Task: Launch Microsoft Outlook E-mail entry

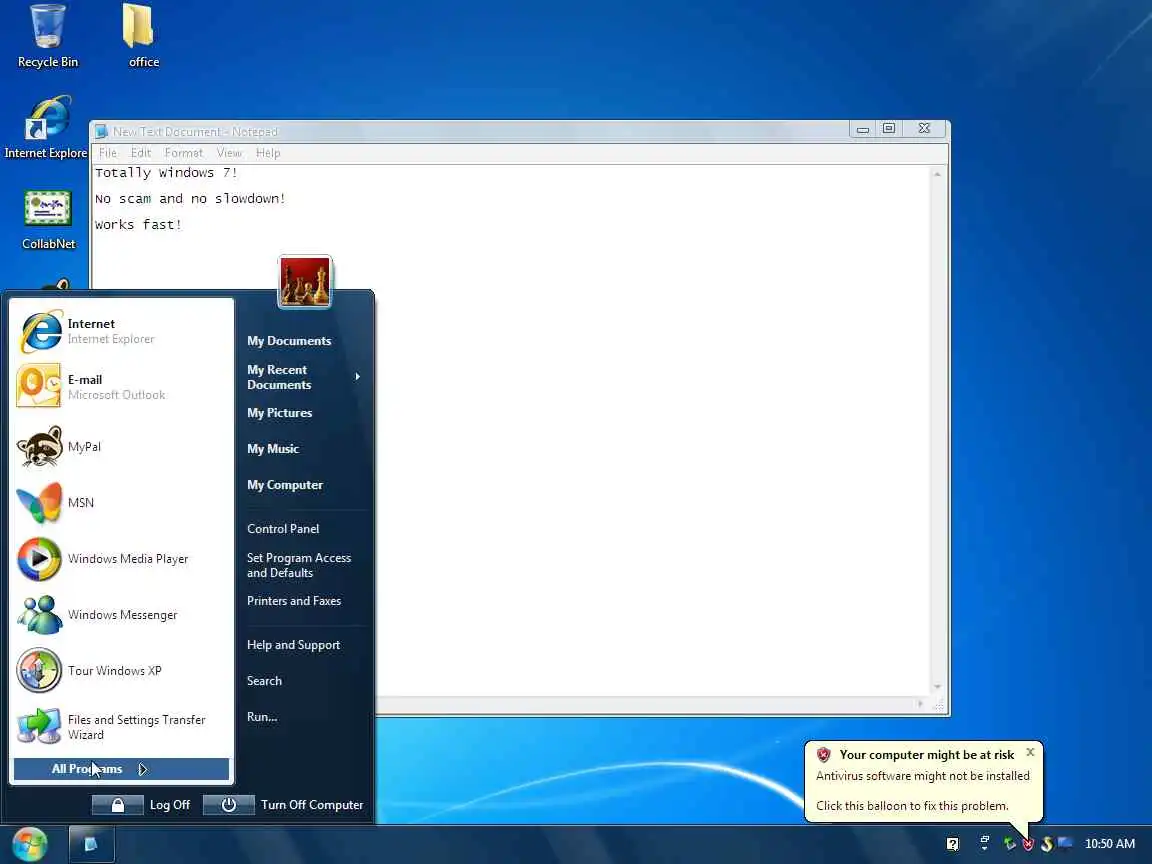Action: [x=121, y=387]
